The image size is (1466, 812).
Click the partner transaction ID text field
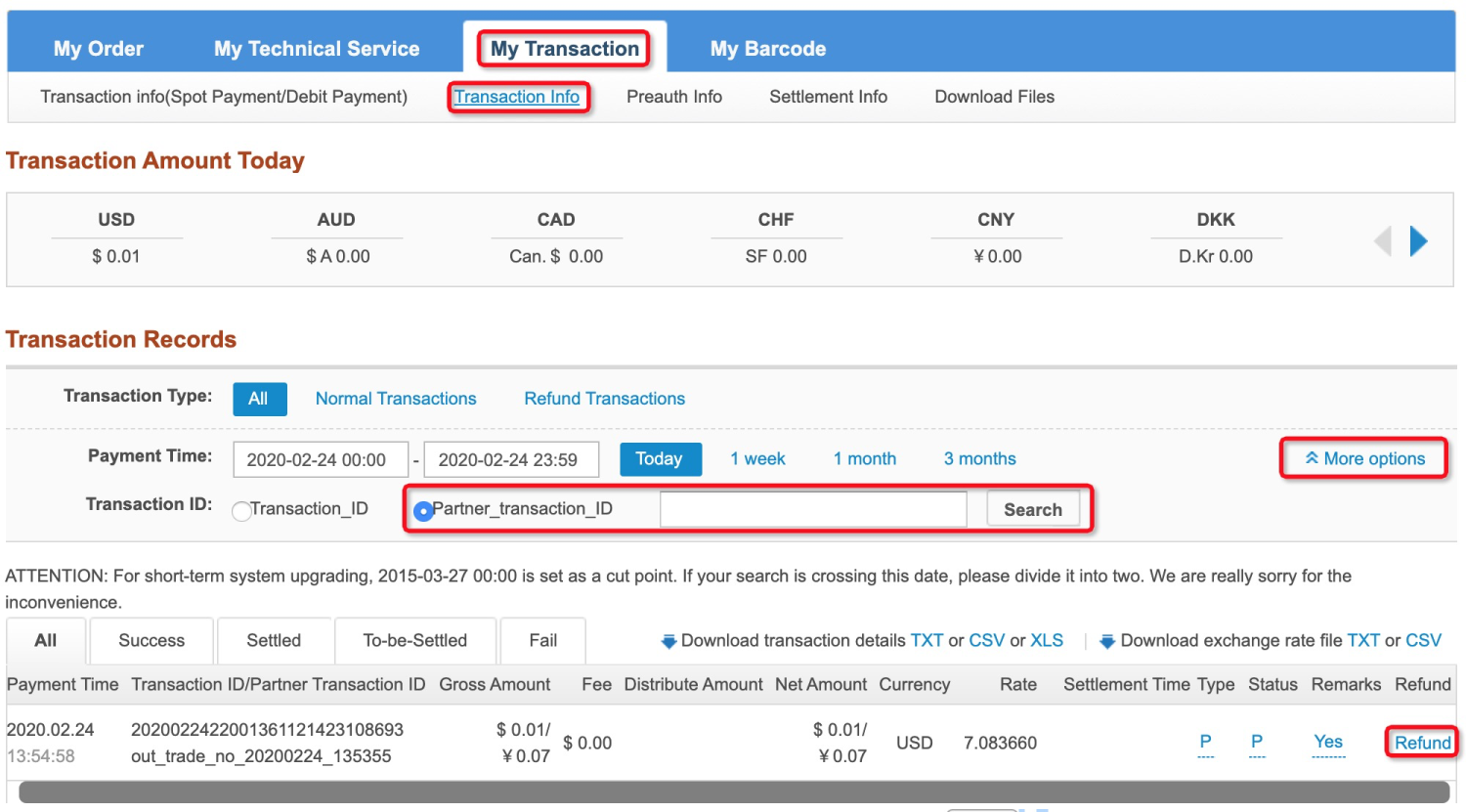pyautogui.click(x=813, y=509)
